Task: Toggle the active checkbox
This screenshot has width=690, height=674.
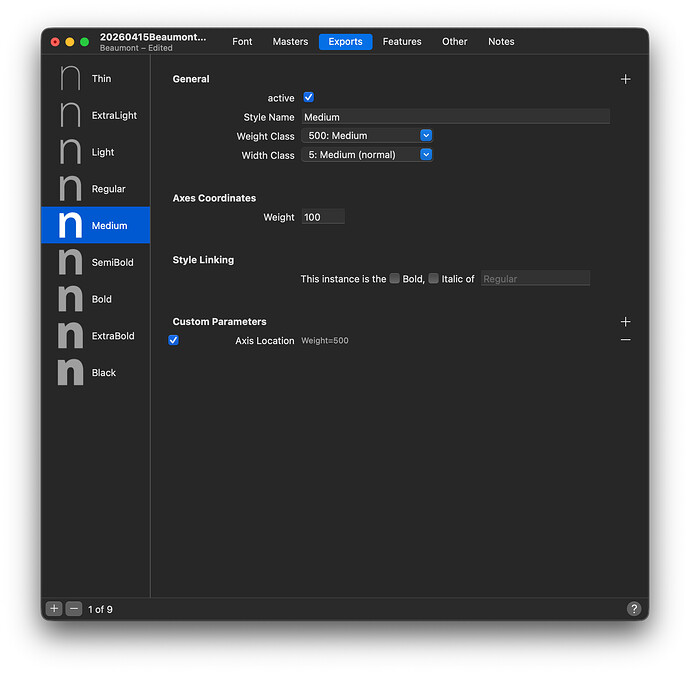Action: pyautogui.click(x=308, y=98)
